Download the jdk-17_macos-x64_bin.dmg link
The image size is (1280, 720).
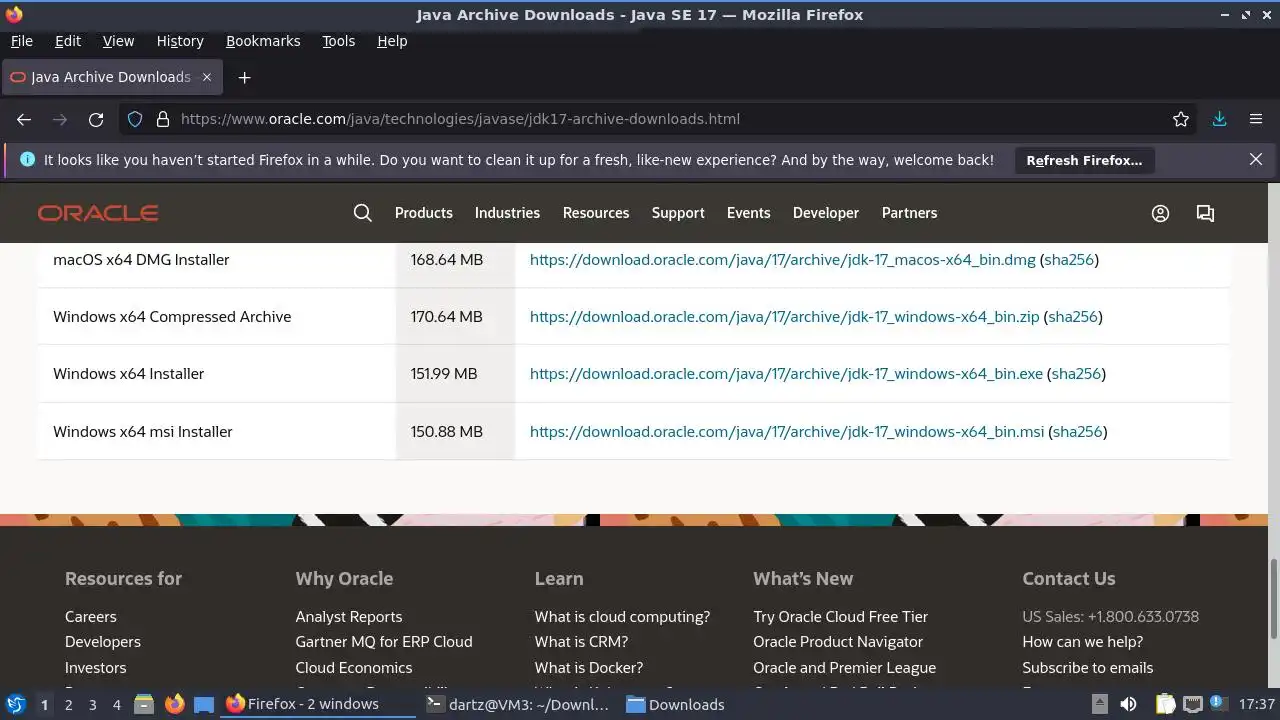tap(783, 260)
